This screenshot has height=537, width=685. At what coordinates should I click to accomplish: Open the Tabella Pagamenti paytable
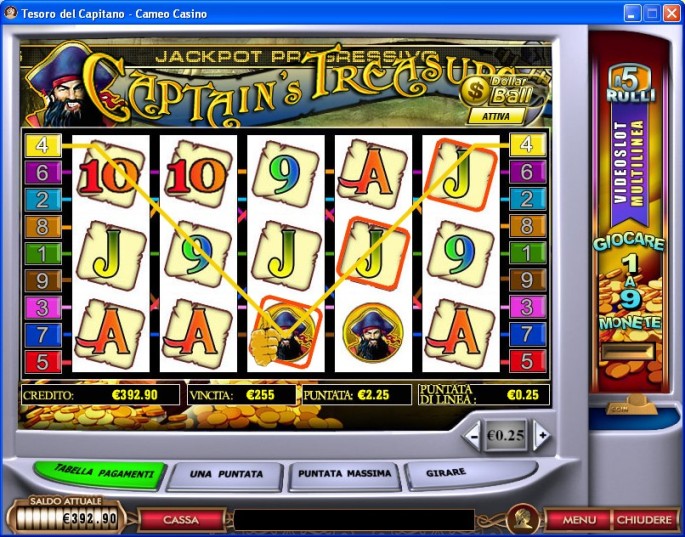pos(100,474)
